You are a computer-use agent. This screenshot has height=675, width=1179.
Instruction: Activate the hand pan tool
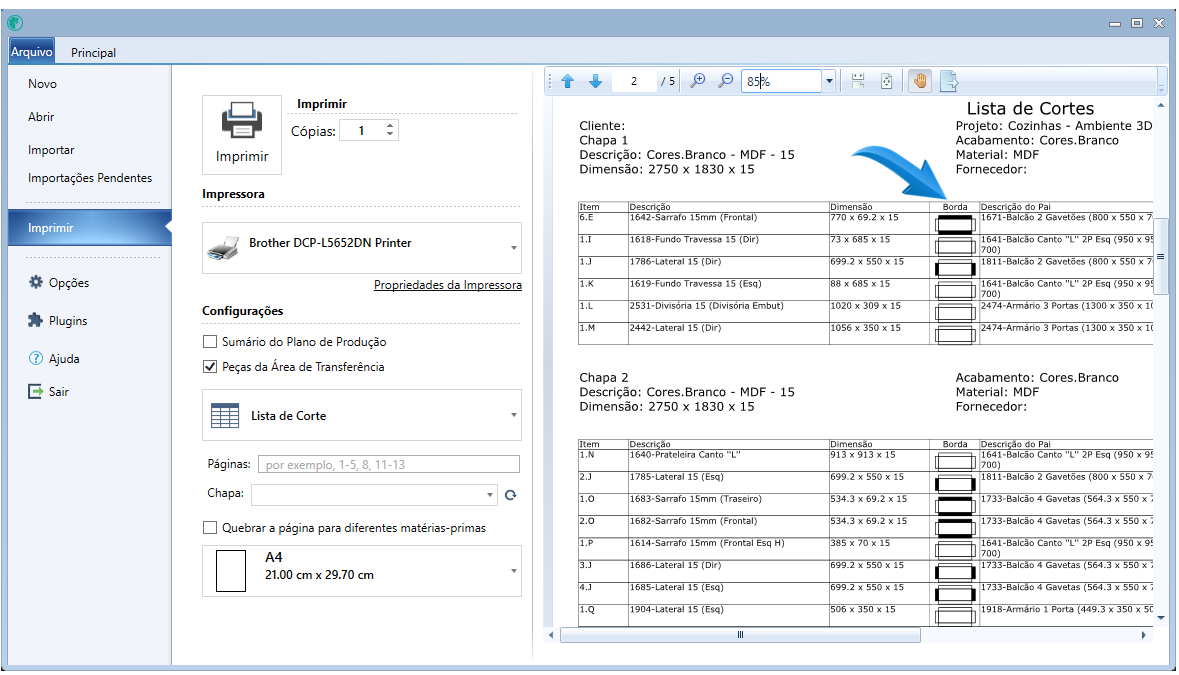920,81
